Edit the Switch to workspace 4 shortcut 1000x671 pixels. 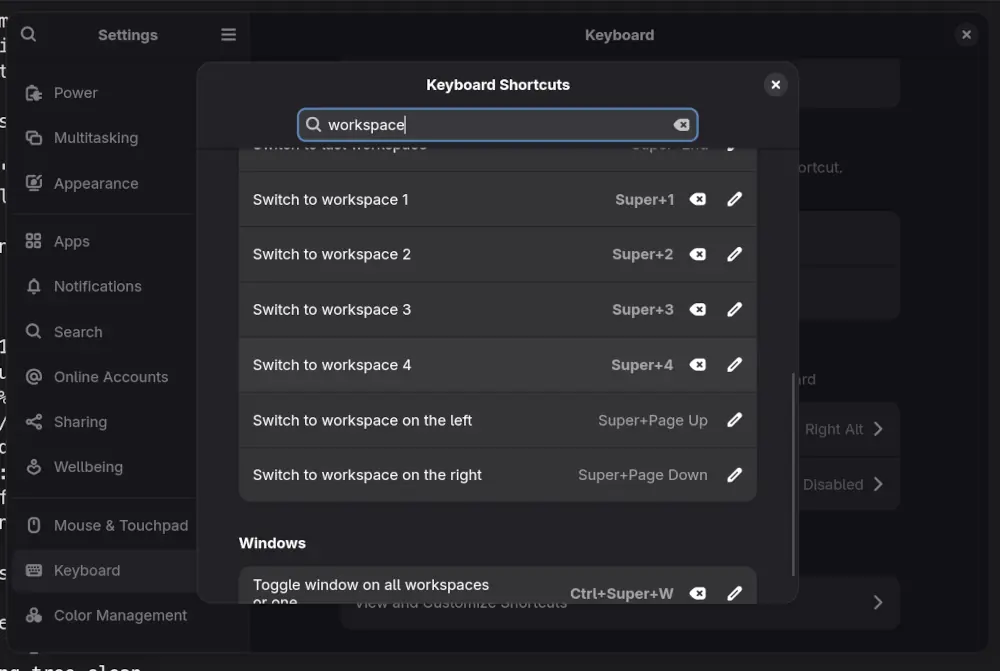click(x=735, y=365)
